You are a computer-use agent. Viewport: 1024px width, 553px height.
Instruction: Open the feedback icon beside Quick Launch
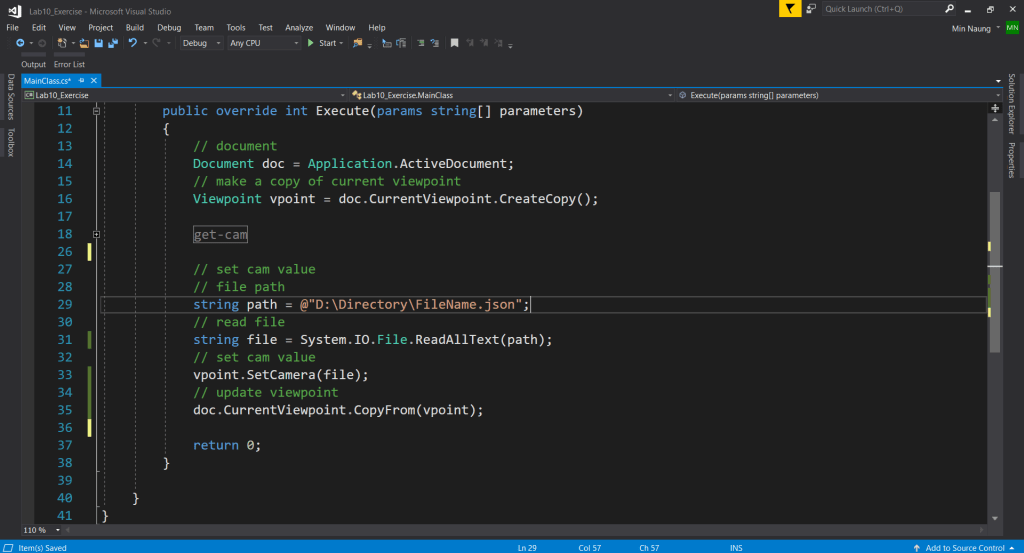tap(813, 9)
